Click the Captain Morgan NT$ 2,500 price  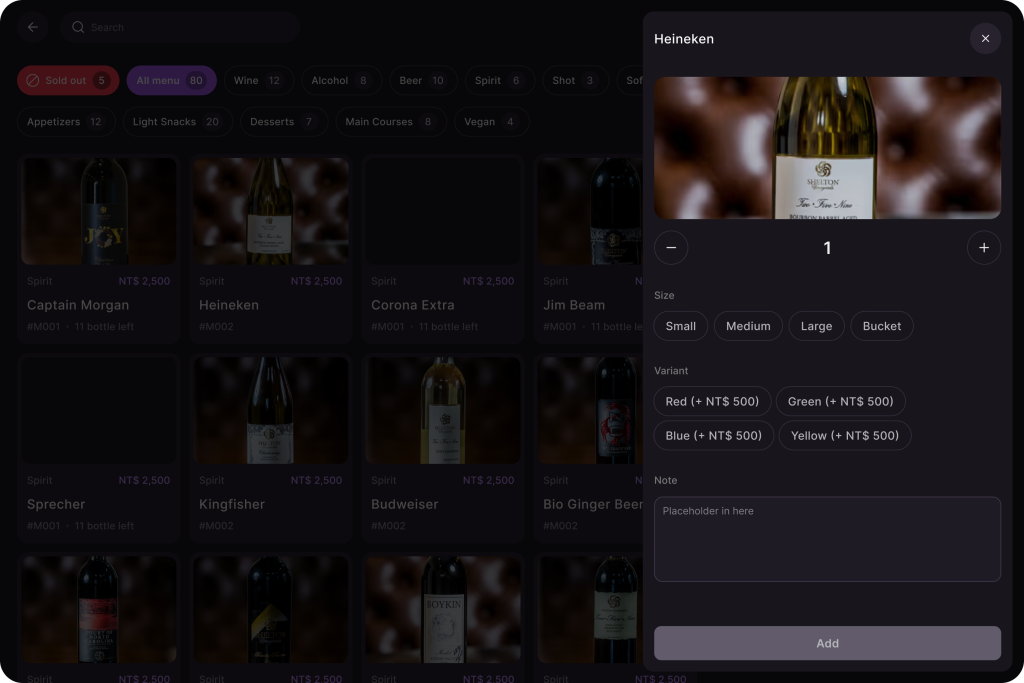tap(144, 281)
